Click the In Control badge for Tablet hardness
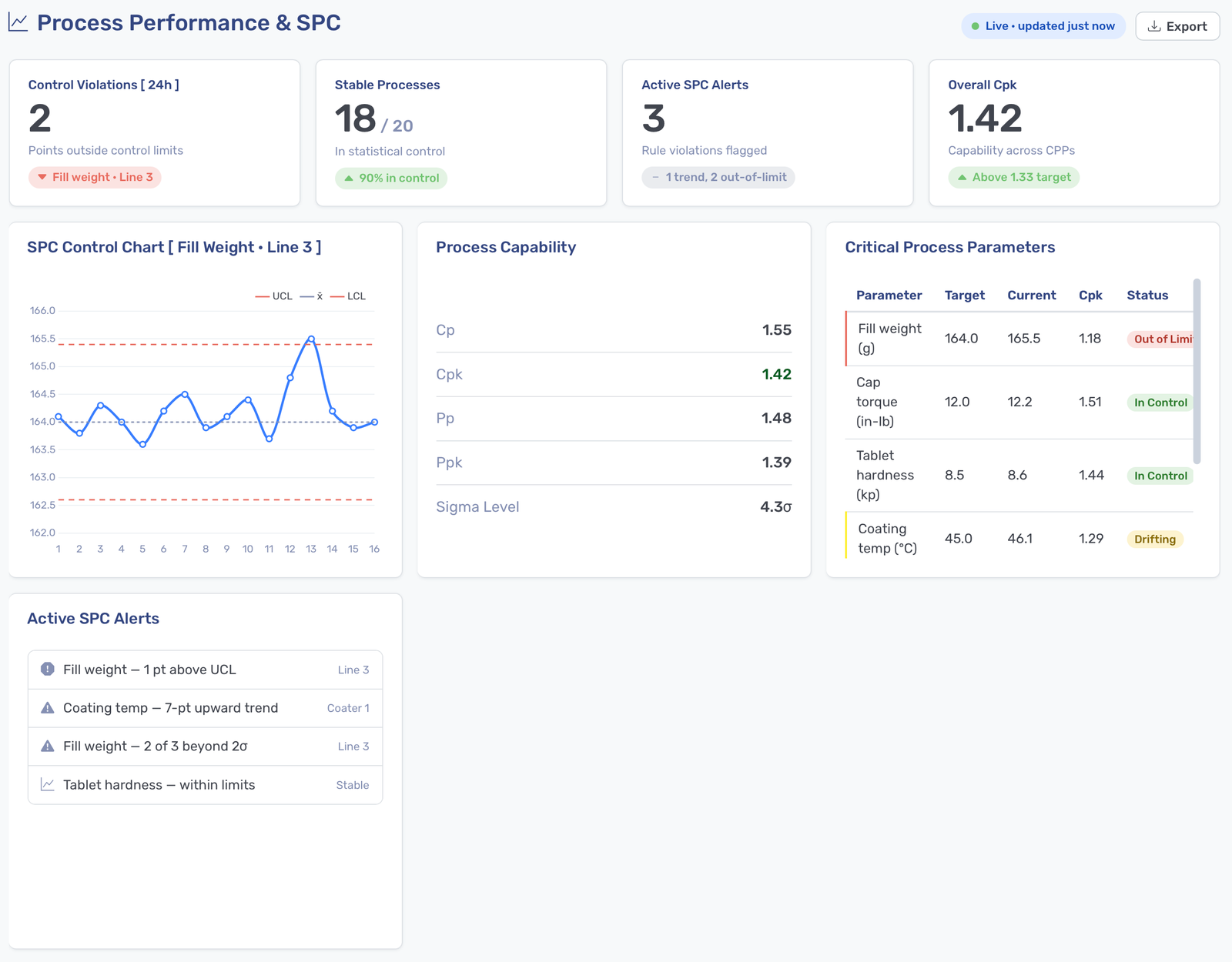The image size is (1232, 962). tap(1160, 476)
